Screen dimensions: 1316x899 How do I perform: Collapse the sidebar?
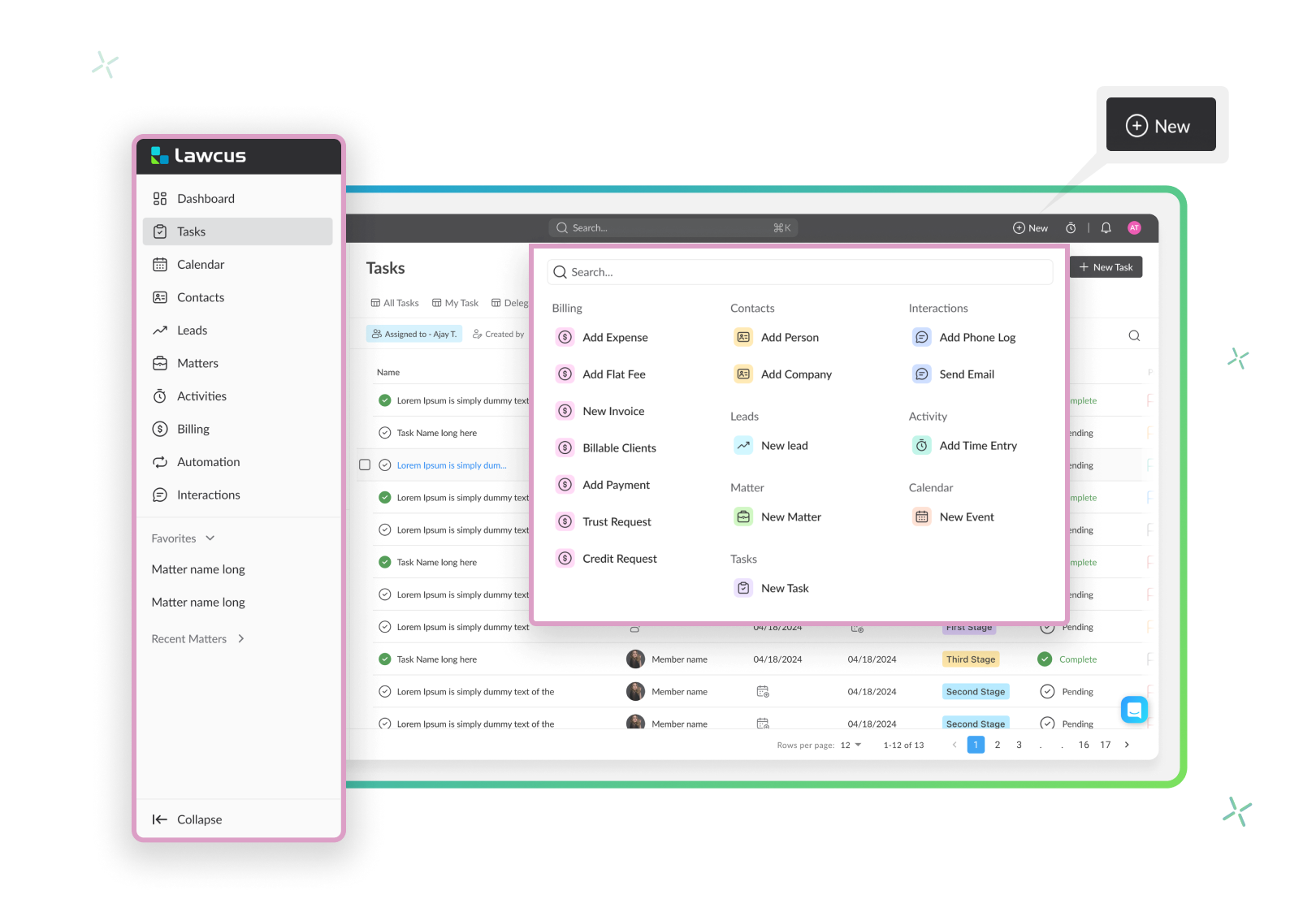click(x=188, y=819)
